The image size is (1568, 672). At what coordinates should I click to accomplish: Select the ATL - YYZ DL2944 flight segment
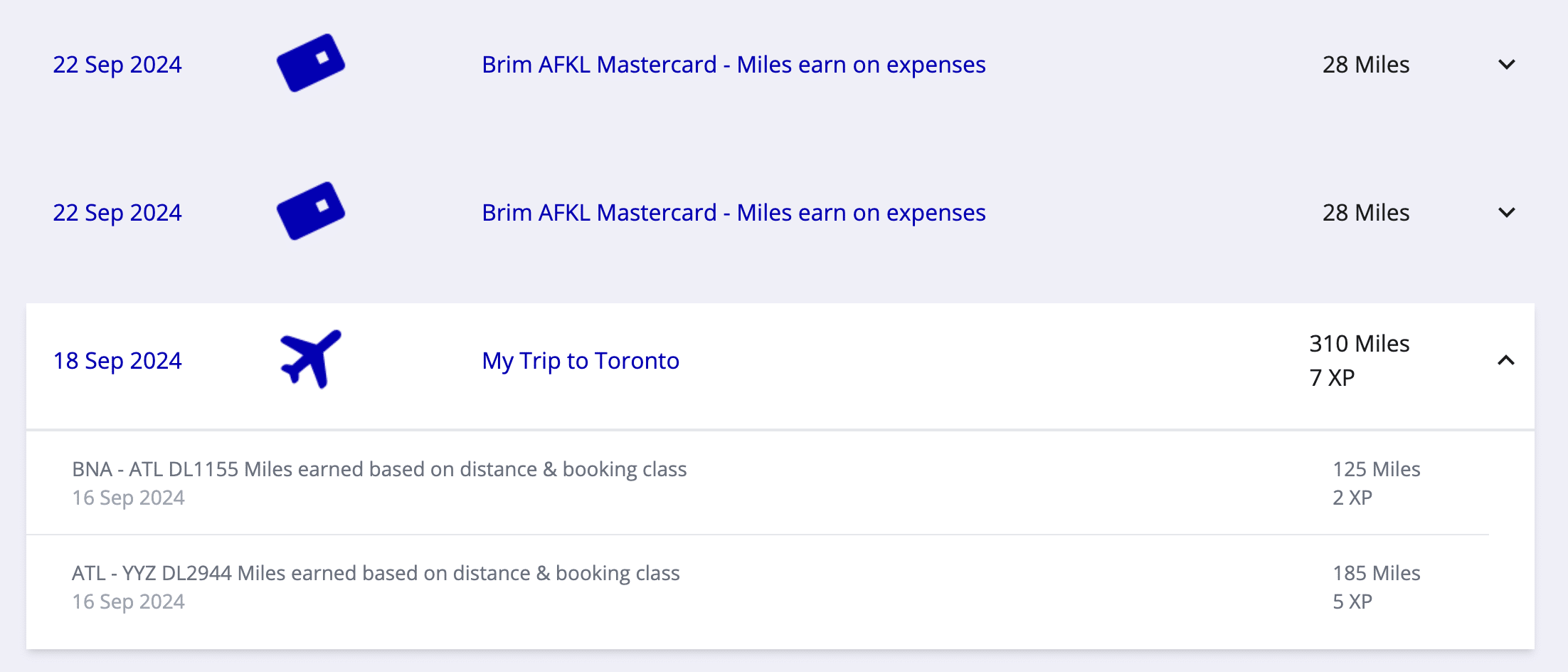point(376,574)
